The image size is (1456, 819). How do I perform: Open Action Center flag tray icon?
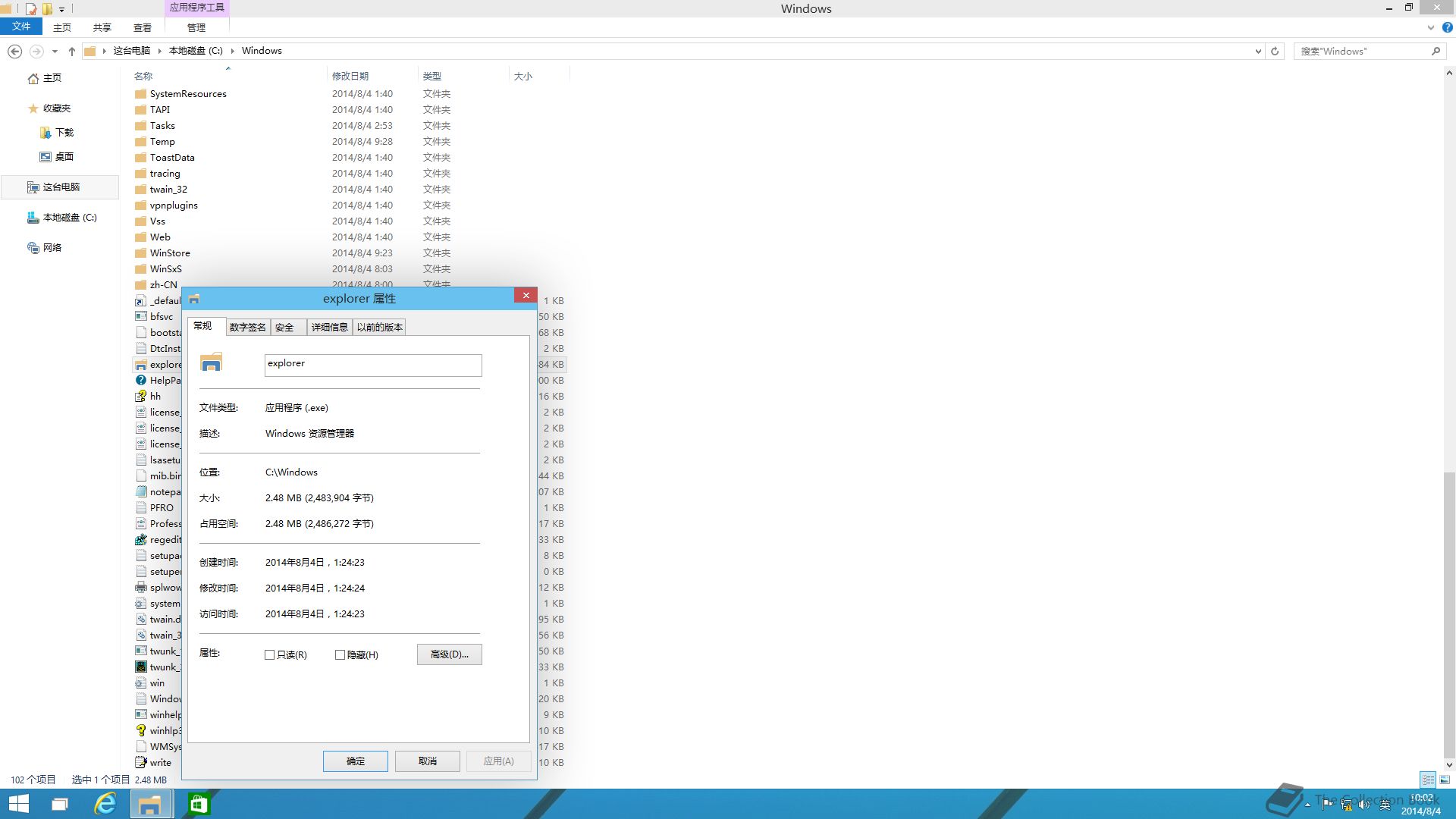click(x=1327, y=805)
